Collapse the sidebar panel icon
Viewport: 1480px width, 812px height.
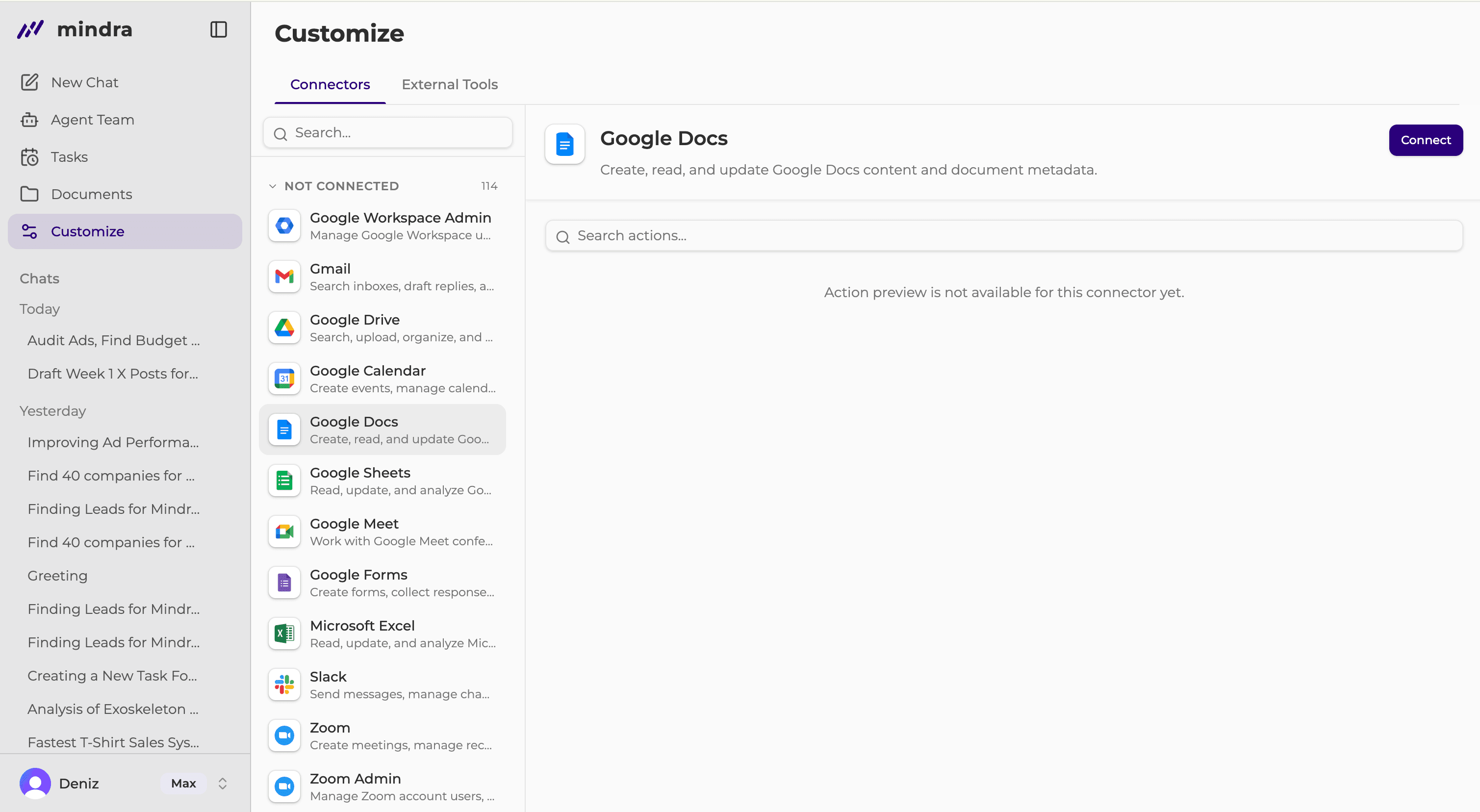point(218,29)
